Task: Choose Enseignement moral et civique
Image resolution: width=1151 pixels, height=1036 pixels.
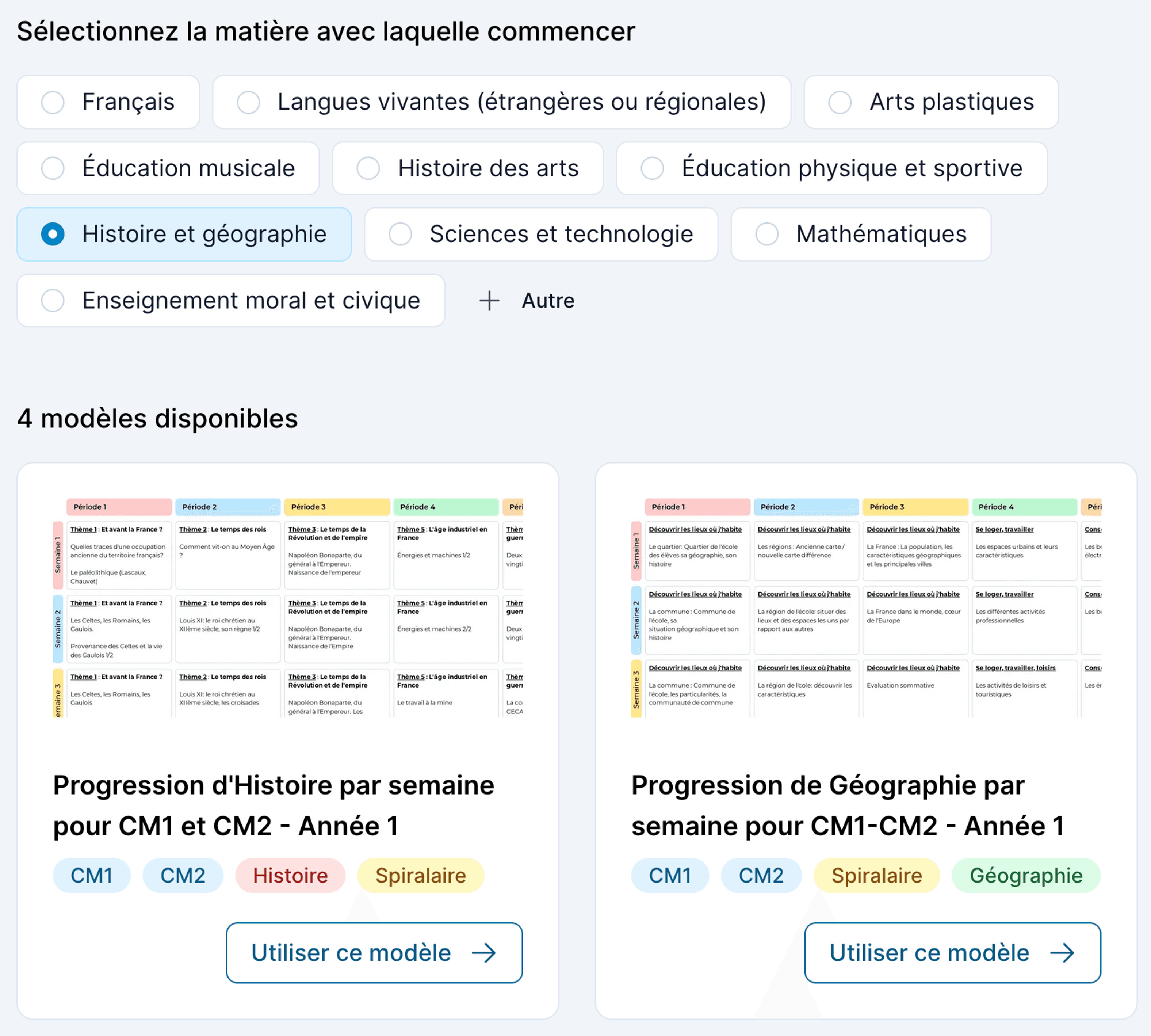Action: (230, 301)
